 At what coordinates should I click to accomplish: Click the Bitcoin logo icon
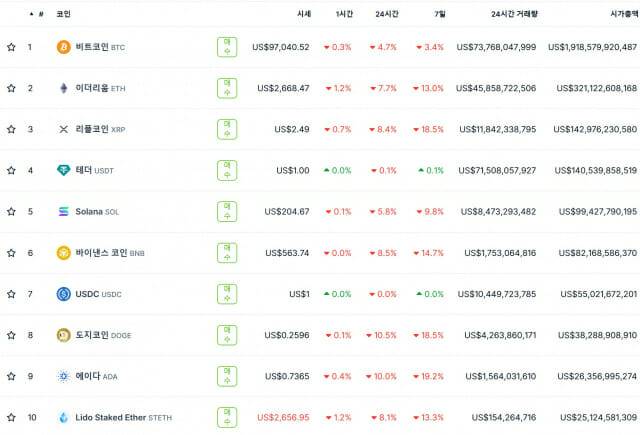(64, 47)
